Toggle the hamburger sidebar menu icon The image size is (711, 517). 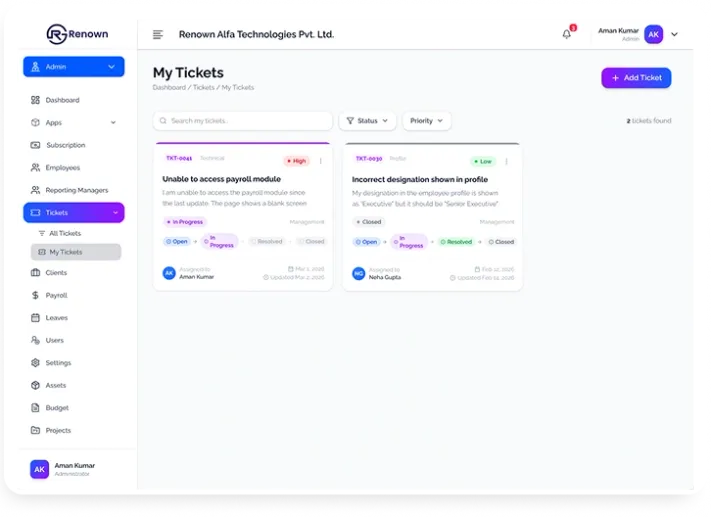tap(157, 34)
